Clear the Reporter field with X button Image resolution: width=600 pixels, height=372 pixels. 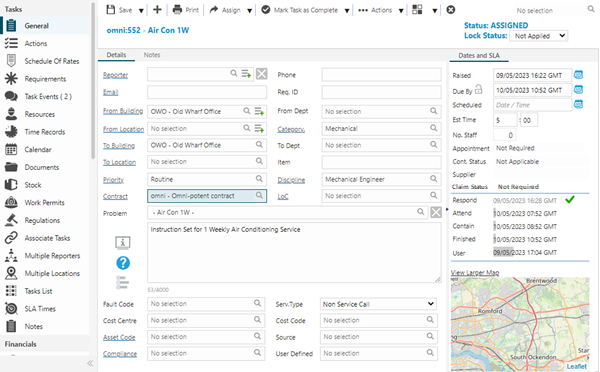pyautogui.click(x=261, y=73)
